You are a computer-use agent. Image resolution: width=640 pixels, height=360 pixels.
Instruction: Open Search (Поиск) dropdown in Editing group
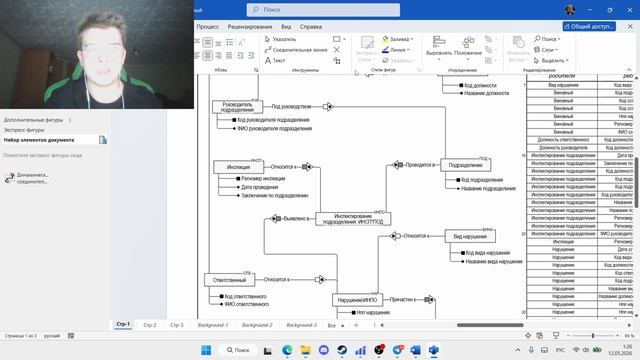[x=547, y=39]
